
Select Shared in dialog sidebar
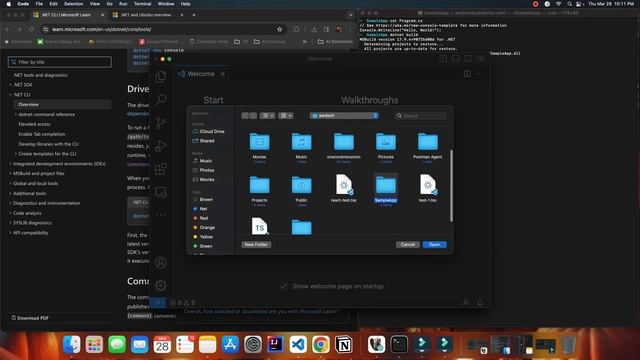pyautogui.click(x=203, y=141)
